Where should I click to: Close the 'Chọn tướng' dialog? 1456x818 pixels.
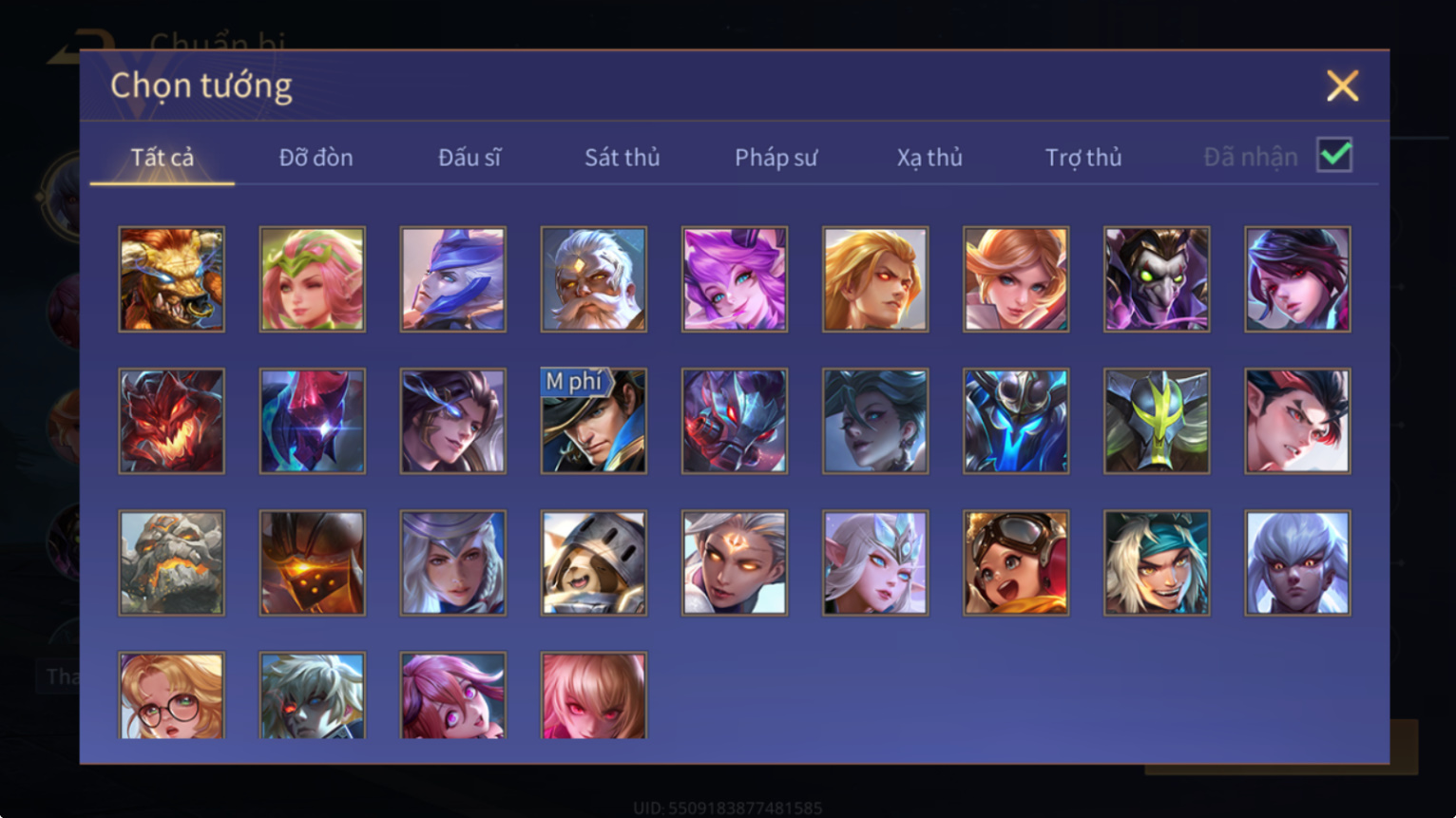[x=1342, y=86]
